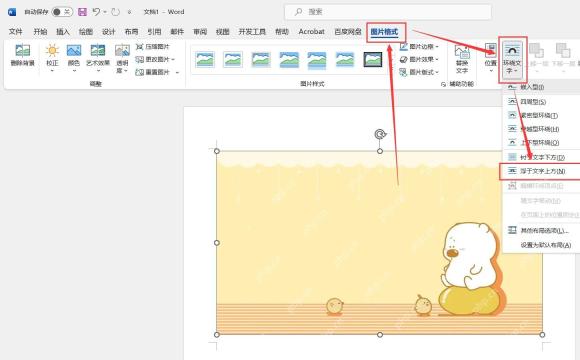Switch to the 设计 Design tab
The image size is (580, 360).
108,32
